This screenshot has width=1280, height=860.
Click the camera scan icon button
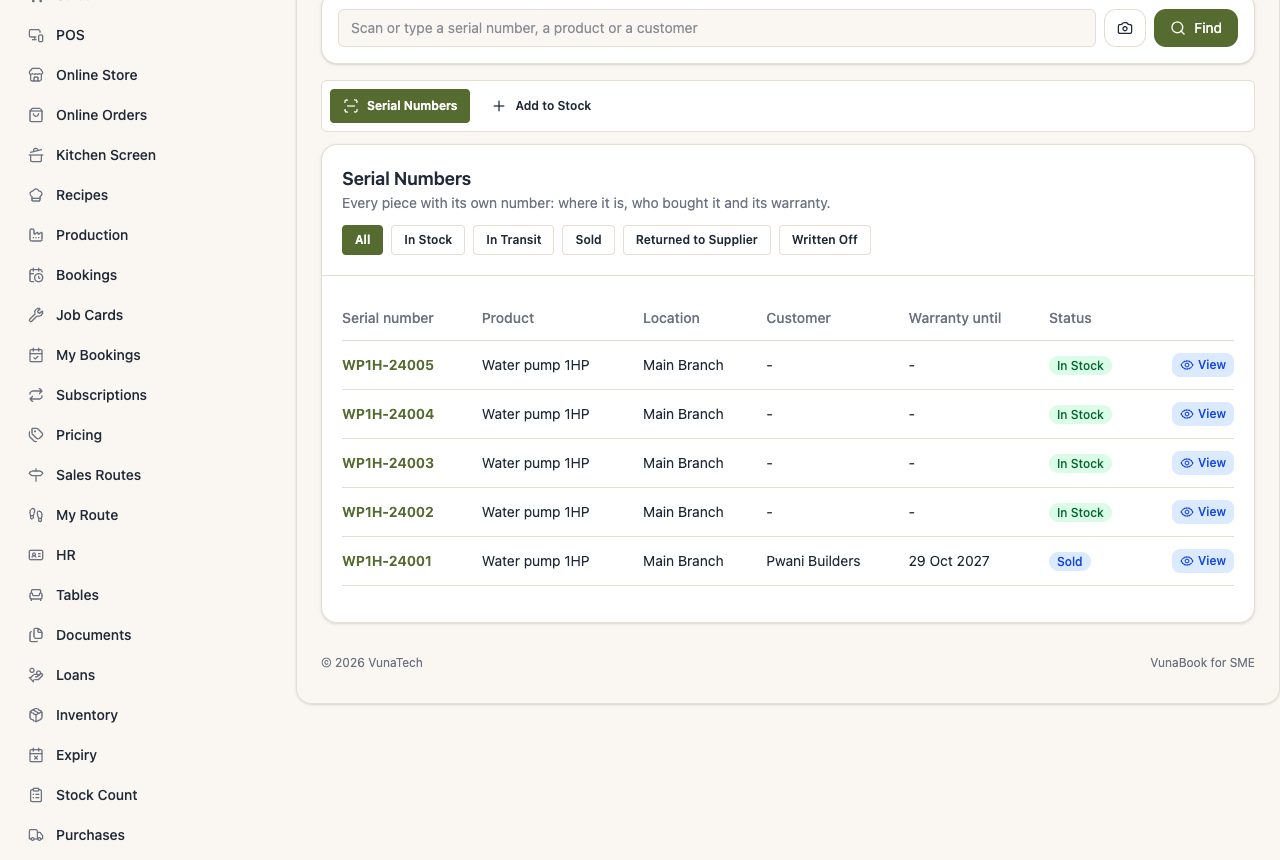point(1125,28)
